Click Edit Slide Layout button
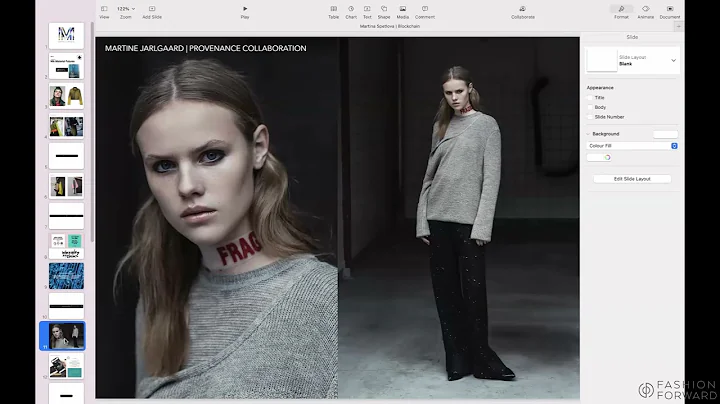 (632, 179)
